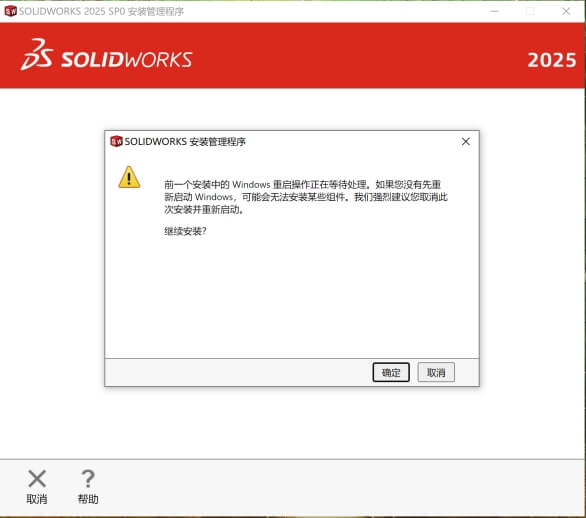Click the SOLIDWORKS wordmark in the red banner
Screen dimensions: 586x518
tap(127, 60)
